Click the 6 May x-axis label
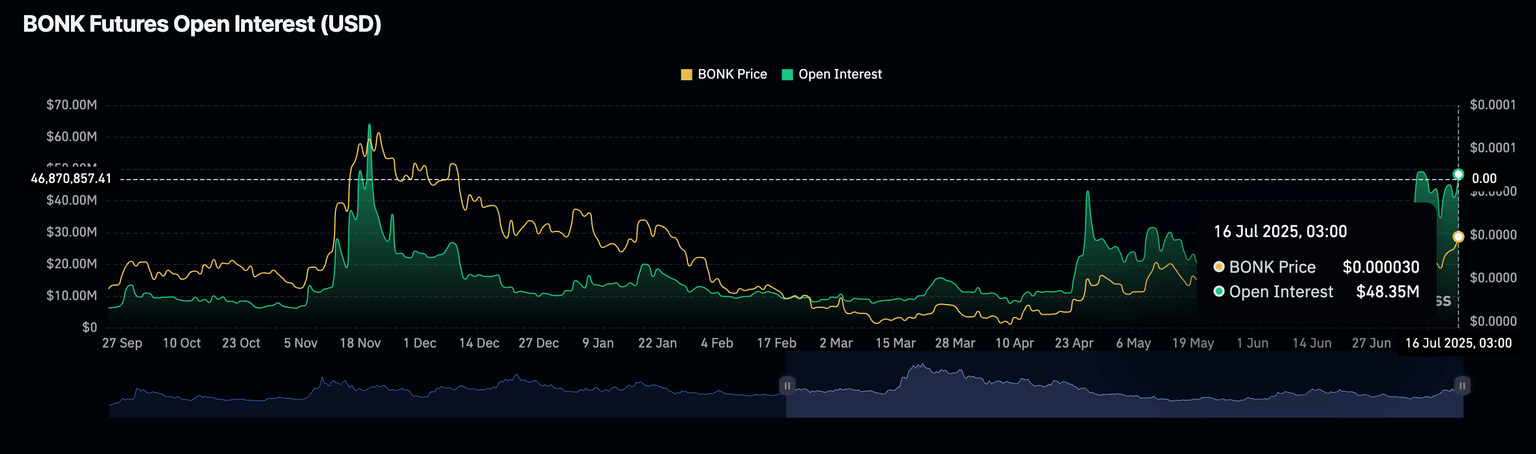The width and height of the screenshot is (1536, 454). (x=1134, y=343)
